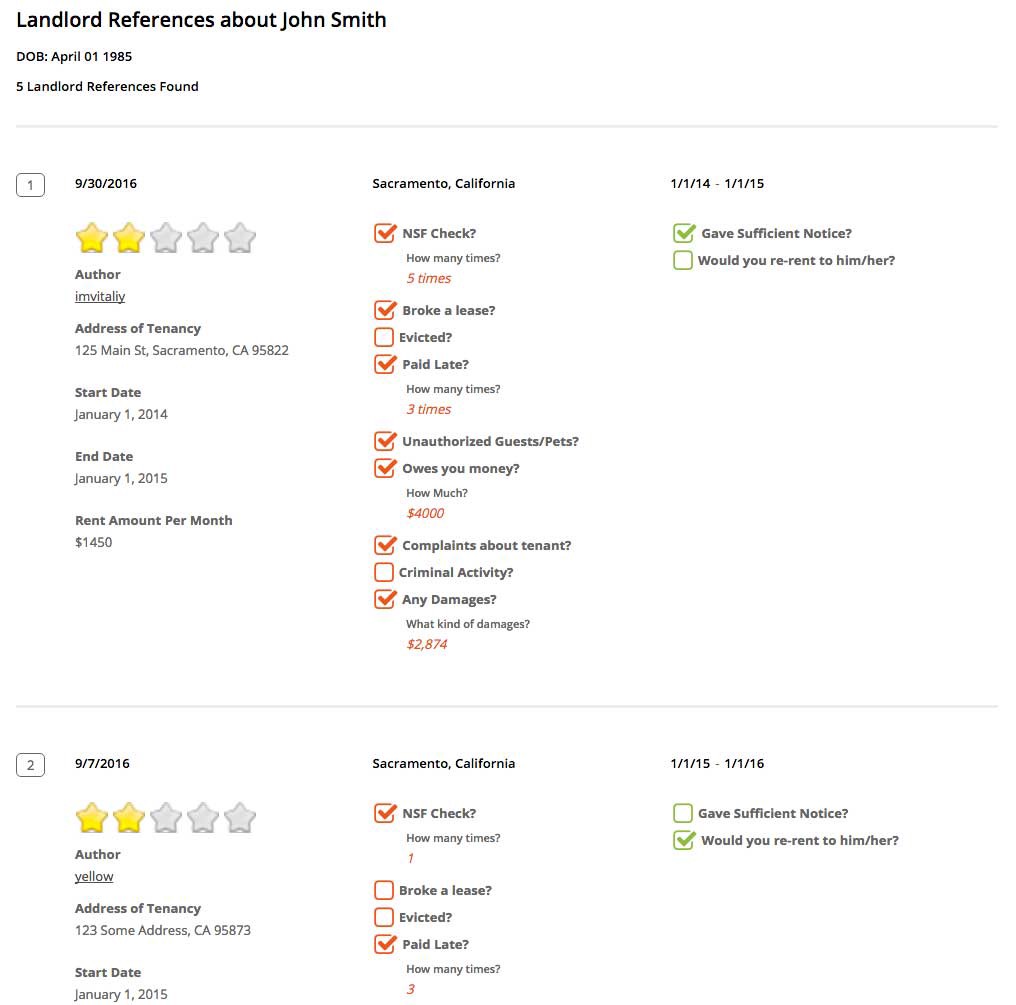Open author yellow profile link
Viewport: 1016px width, 1005px height.
[94, 877]
